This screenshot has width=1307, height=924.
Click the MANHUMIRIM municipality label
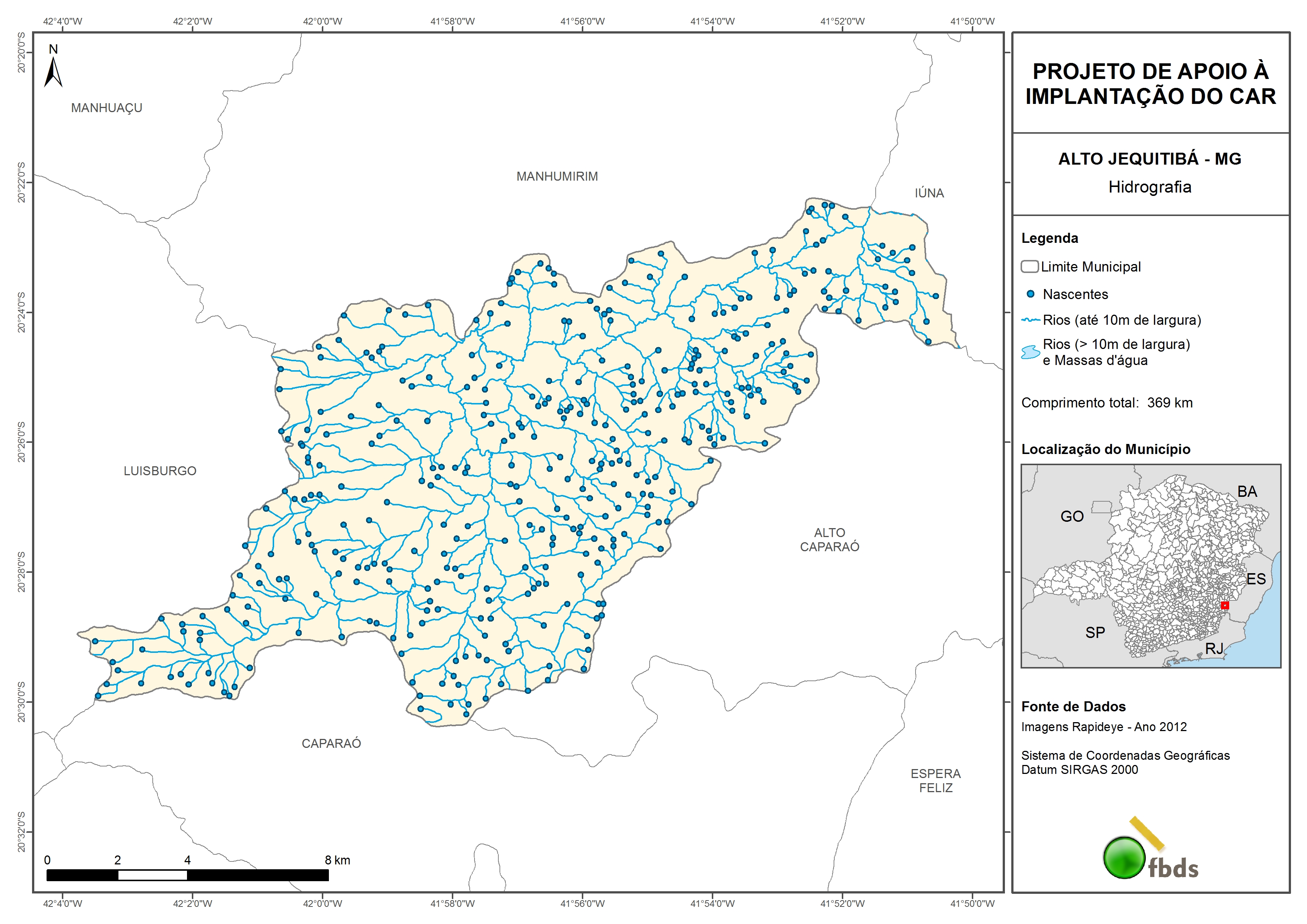pos(557,177)
